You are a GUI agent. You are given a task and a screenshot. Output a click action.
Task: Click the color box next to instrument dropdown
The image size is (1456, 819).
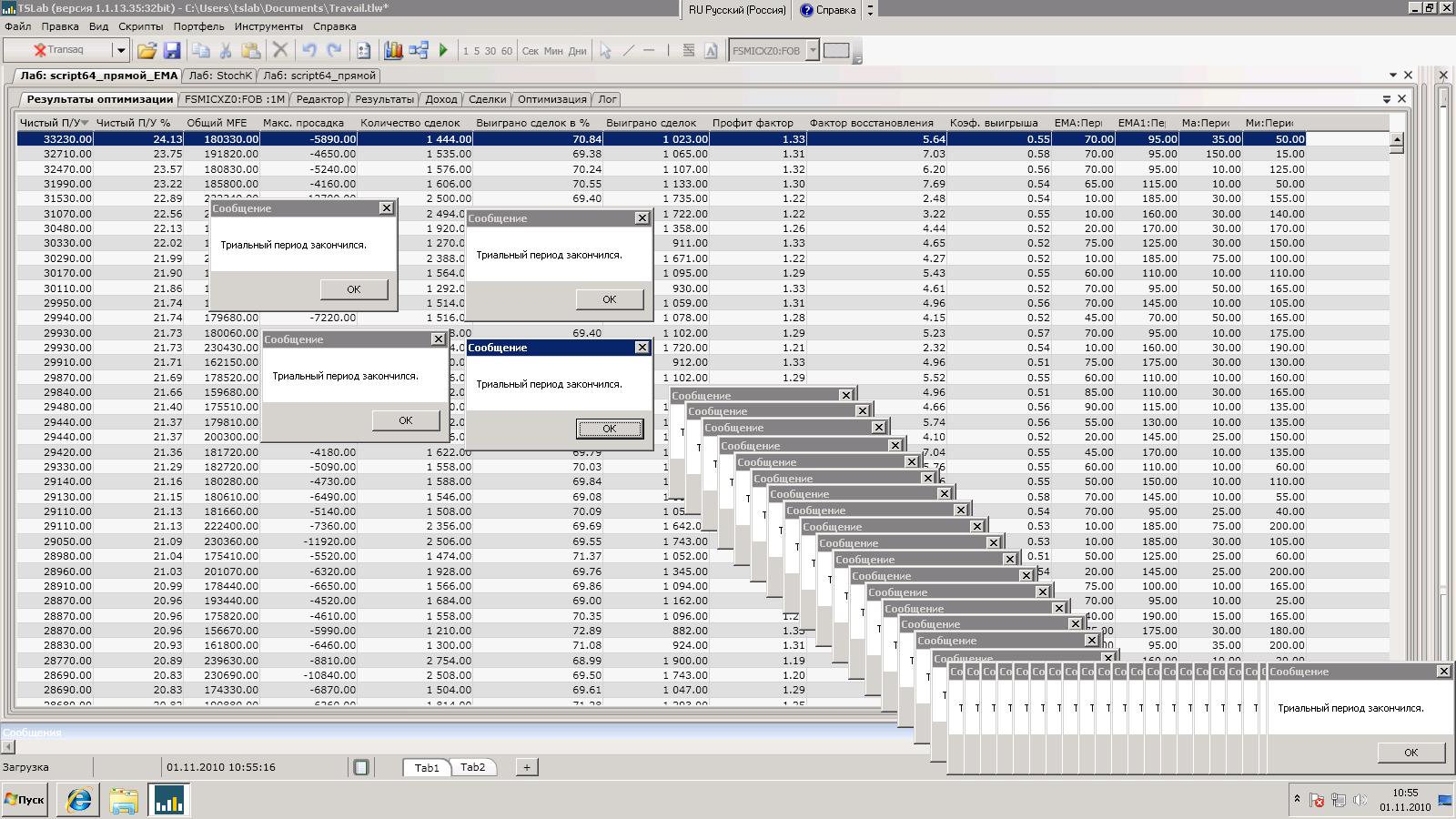click(836, 51)
